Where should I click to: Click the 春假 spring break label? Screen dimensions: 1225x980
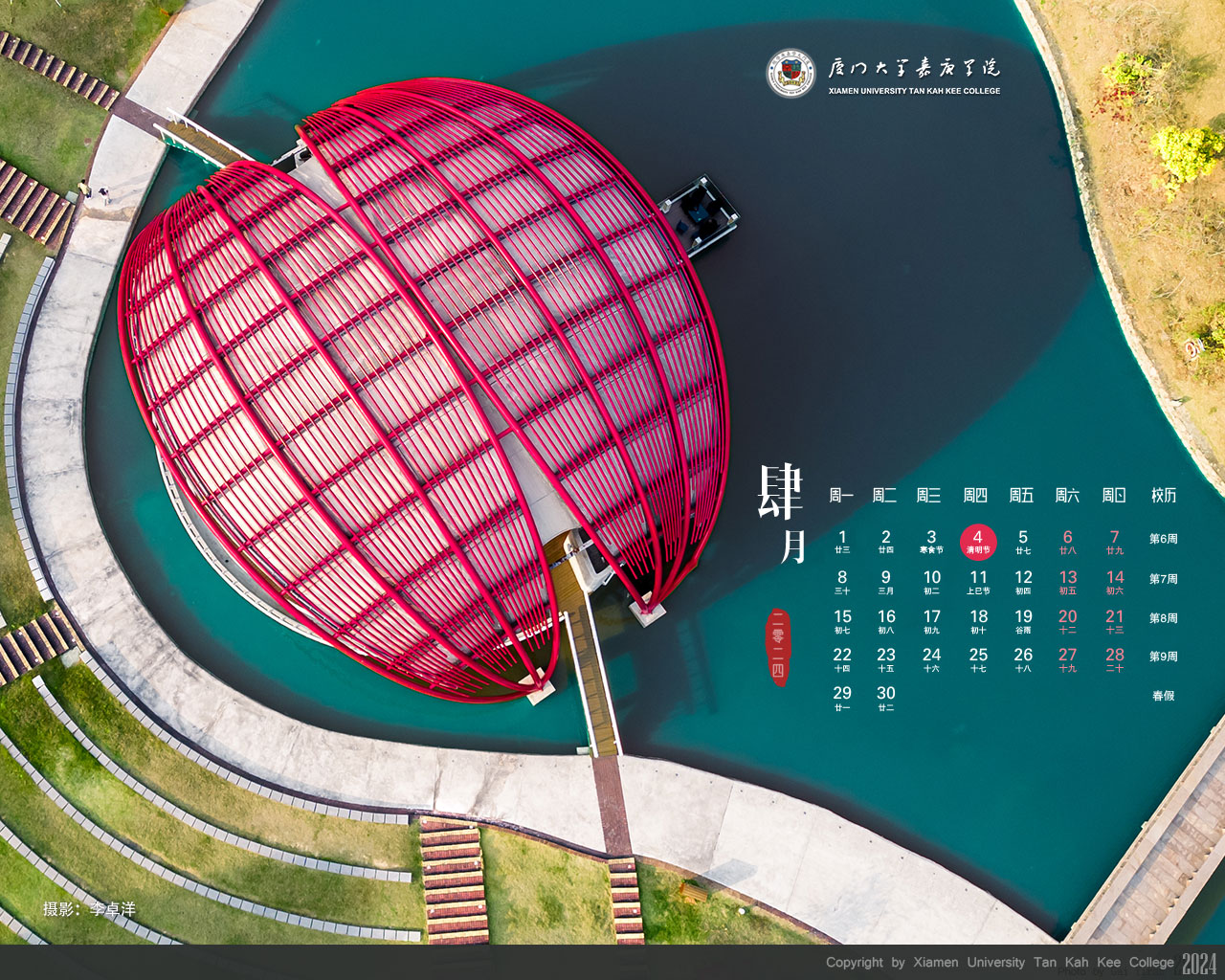1163,696
